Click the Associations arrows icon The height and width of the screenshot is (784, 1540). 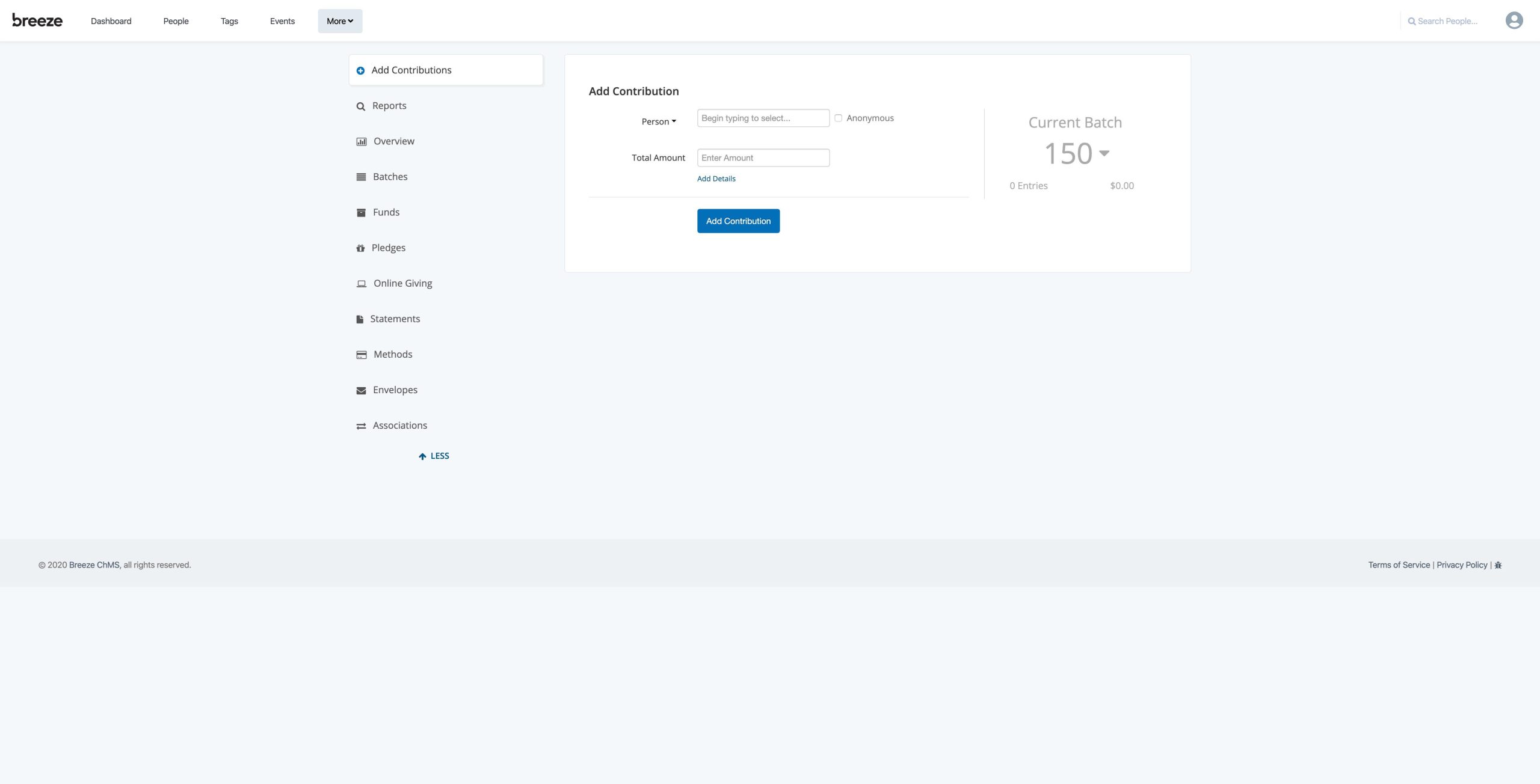pos(361,426)
